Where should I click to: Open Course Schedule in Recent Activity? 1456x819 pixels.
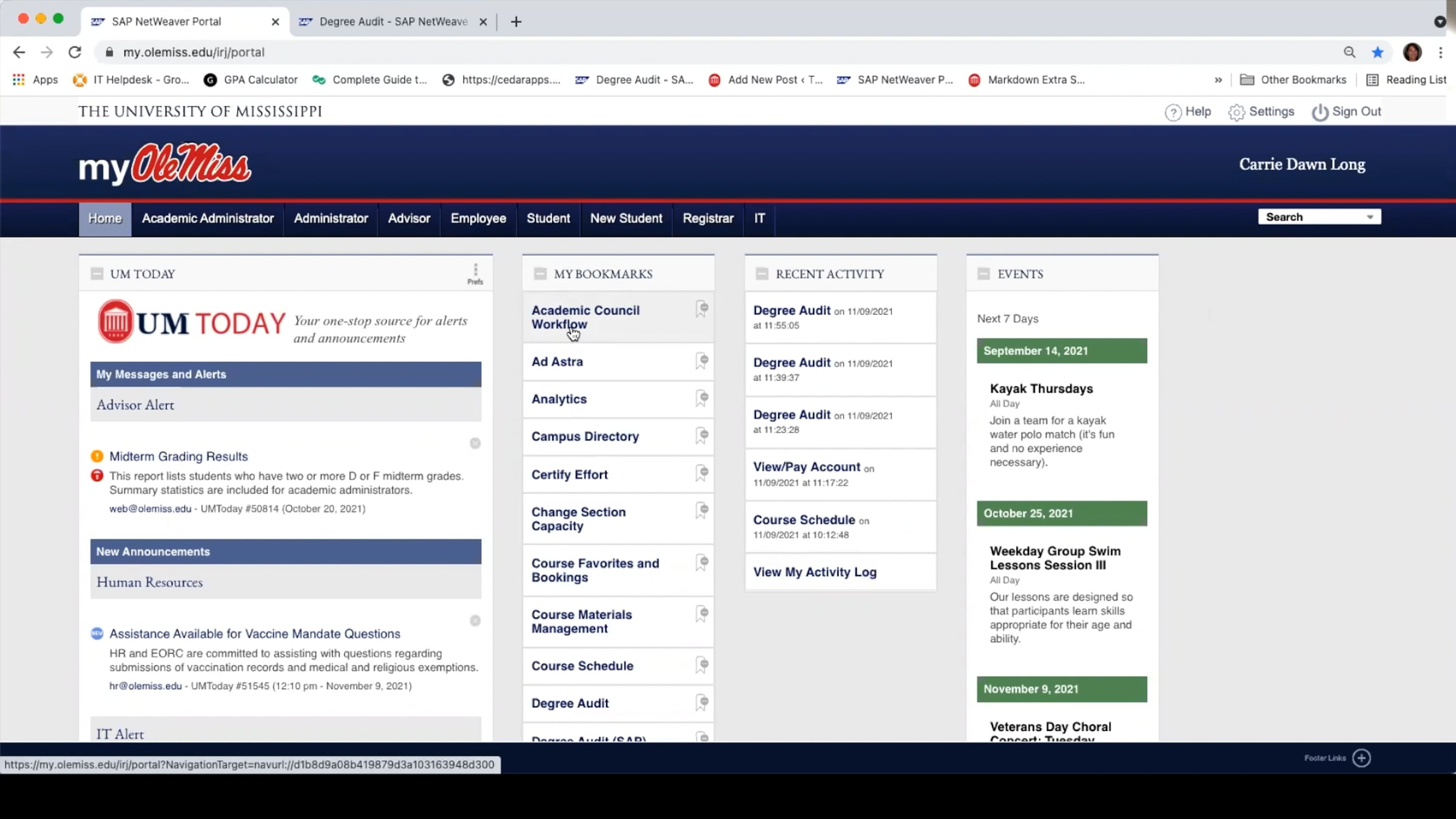[804, 520]
